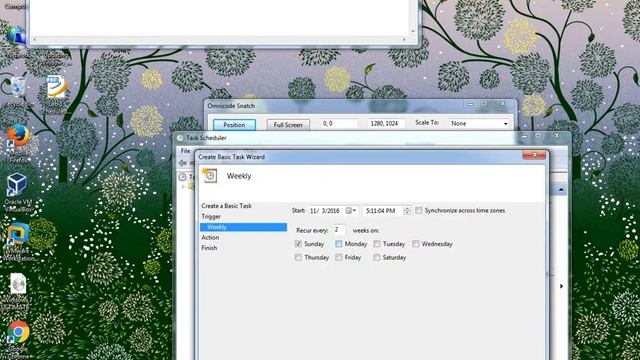The image size is (640, 360).
Task: Open the Scale To dropdown in Omnicode Snatch
Action: tap(505, 124)
